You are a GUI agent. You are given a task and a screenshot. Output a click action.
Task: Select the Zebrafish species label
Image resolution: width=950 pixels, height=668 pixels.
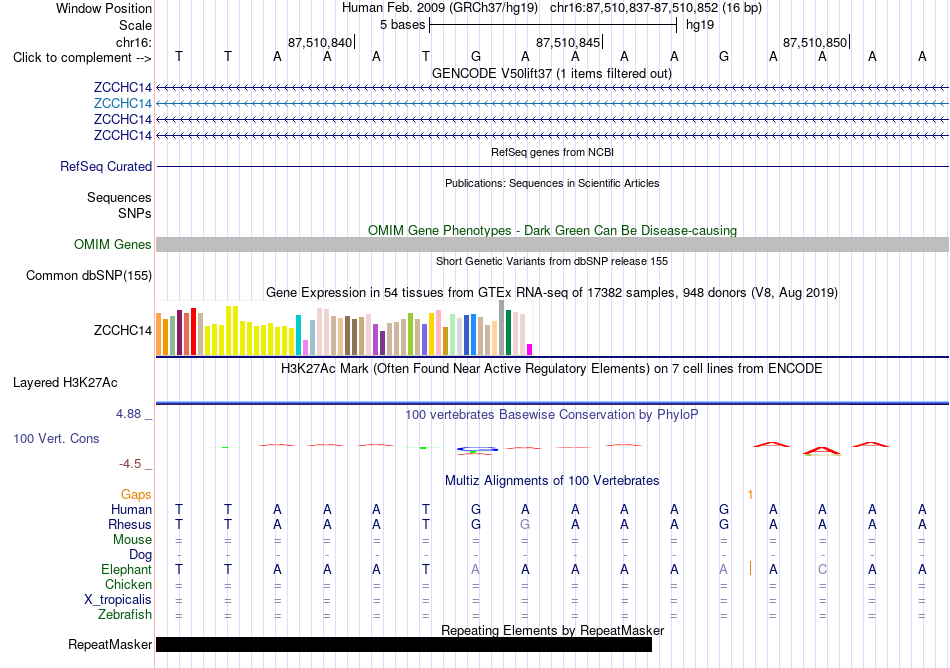(124, 615)
